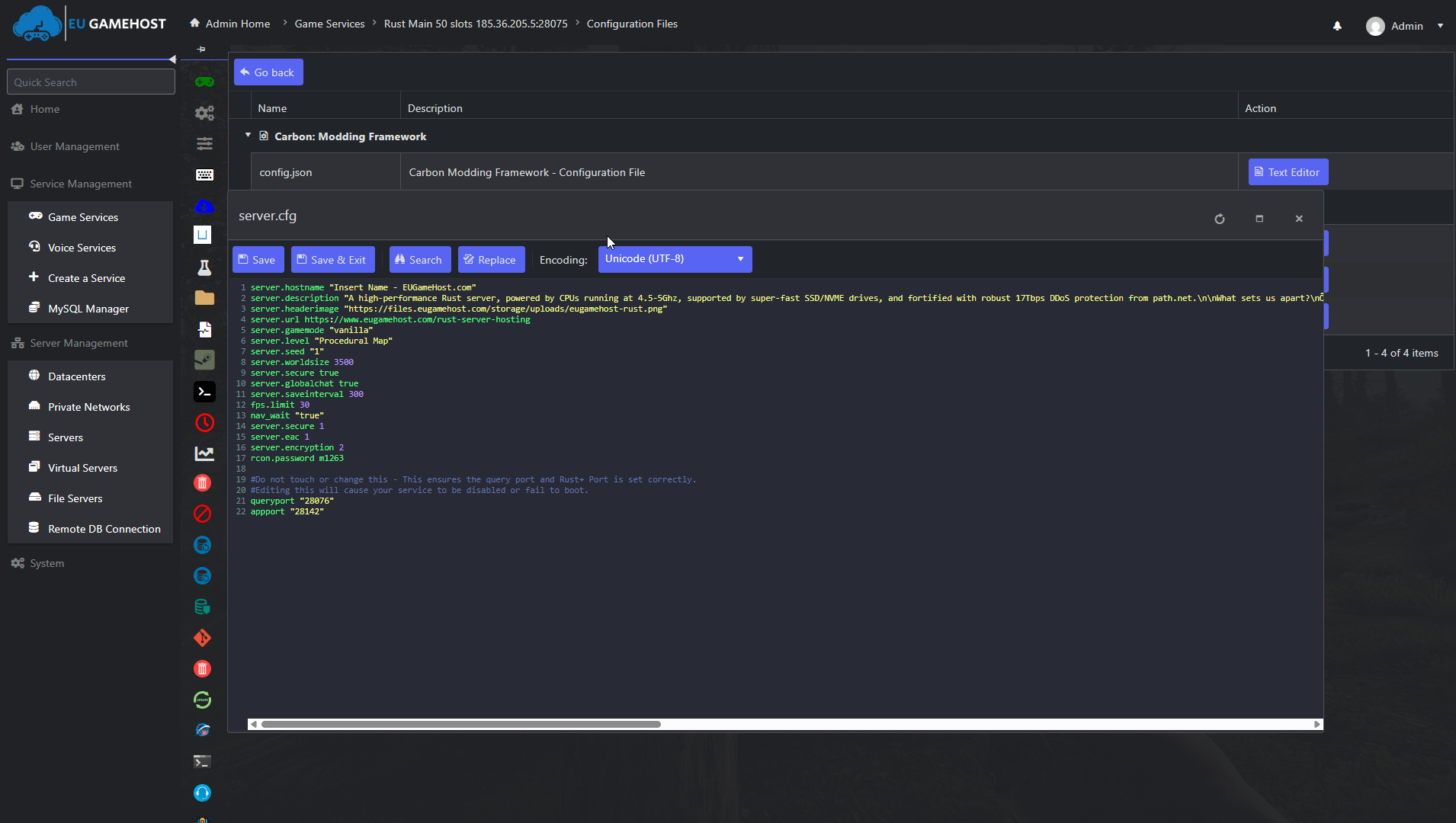Click the pin icon atop the icon strip
1456x823 pixels.
pyautogui.click(x=201, y=49)
